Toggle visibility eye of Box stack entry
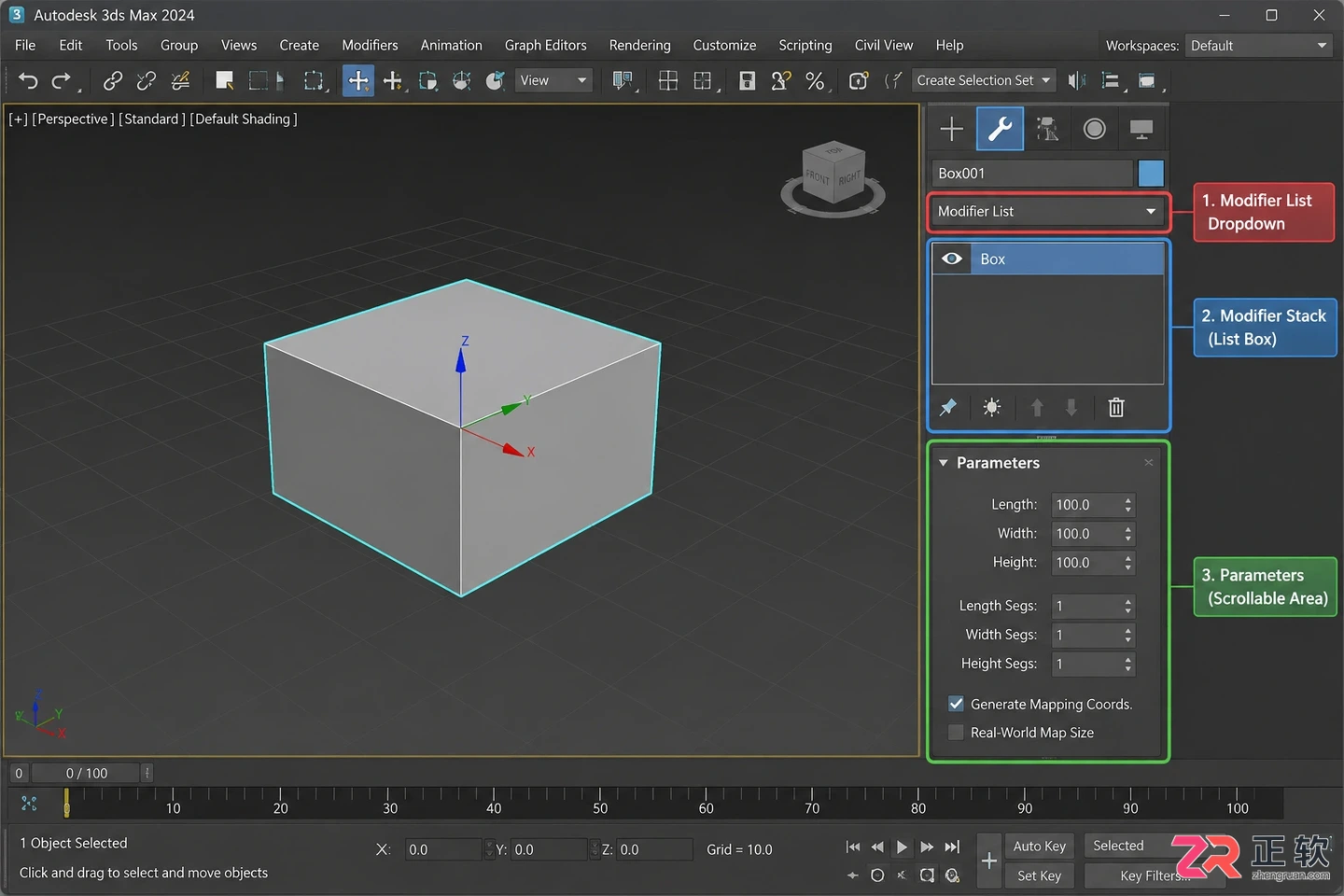This screenshot has width=1344, height=896. tap(952, 259)
